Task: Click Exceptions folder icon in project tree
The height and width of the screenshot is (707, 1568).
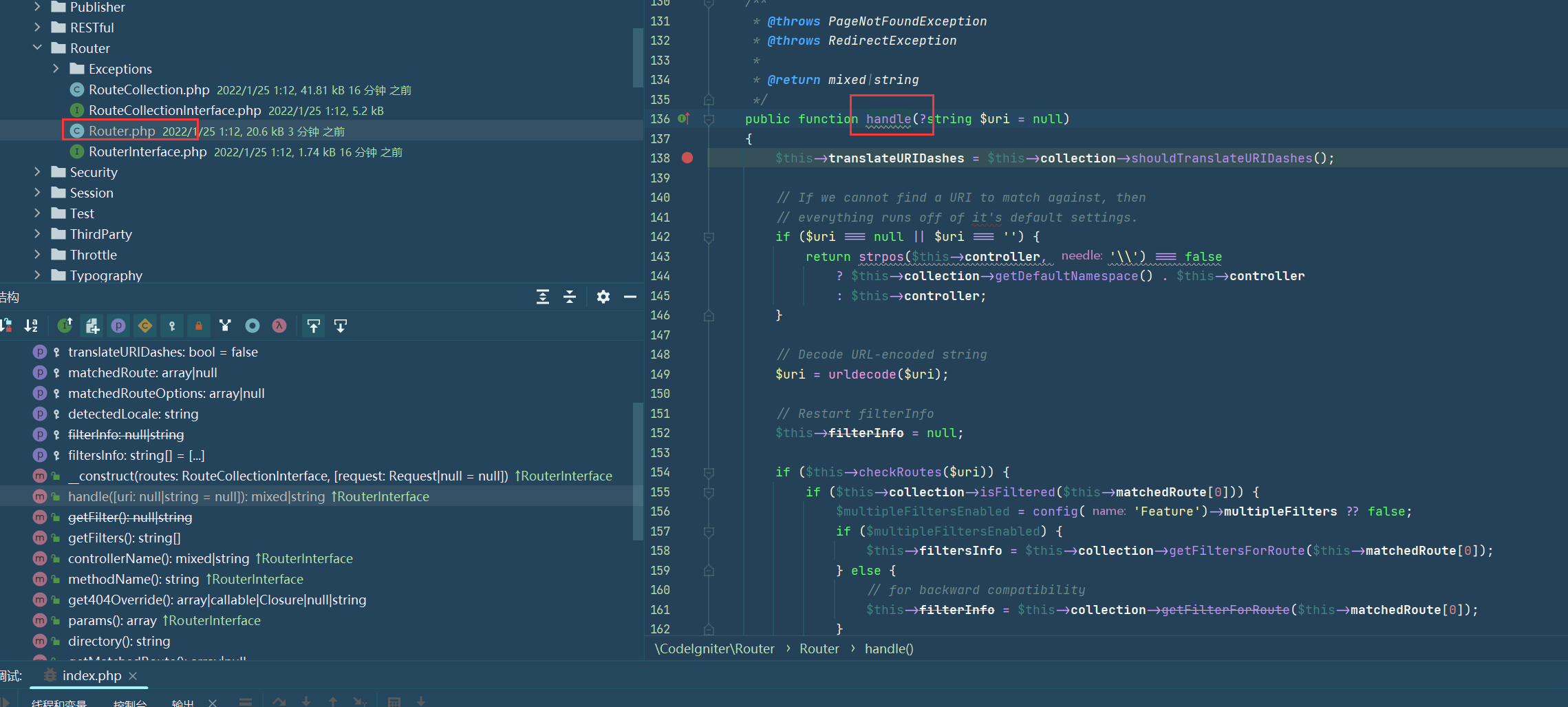Action: tap(77, 69)
